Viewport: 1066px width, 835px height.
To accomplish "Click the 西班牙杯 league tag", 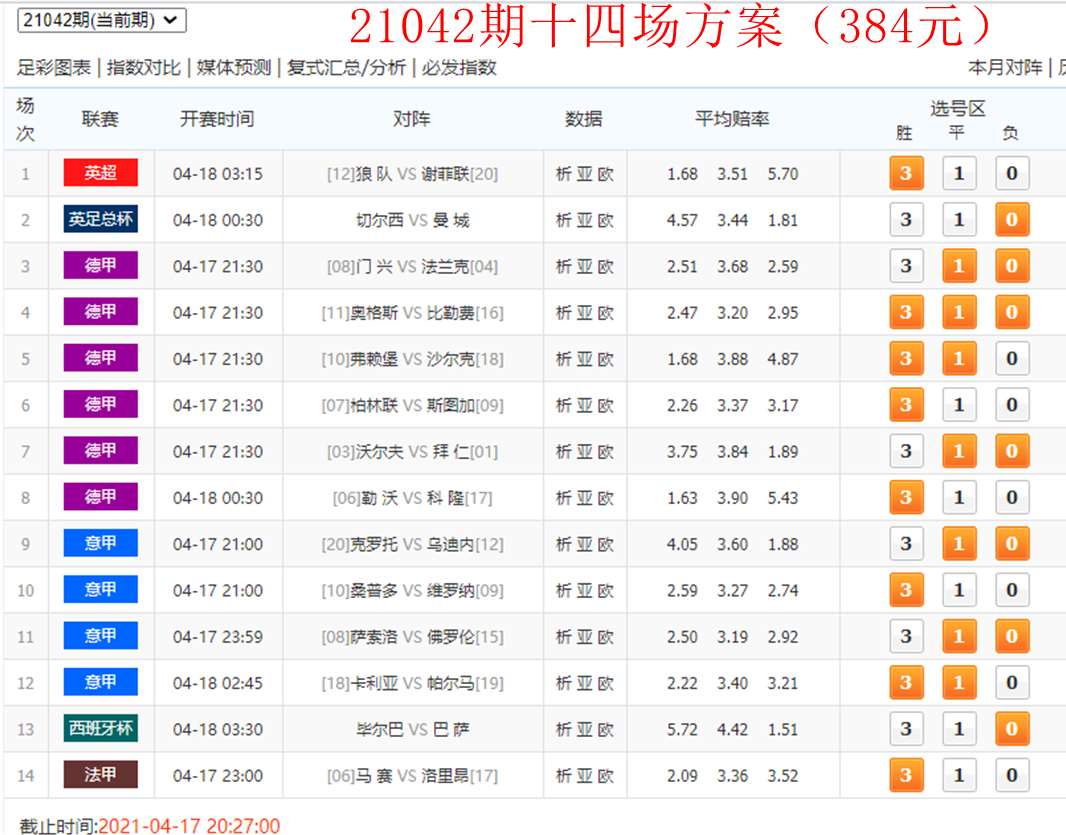I will click(x=101, y=728).
